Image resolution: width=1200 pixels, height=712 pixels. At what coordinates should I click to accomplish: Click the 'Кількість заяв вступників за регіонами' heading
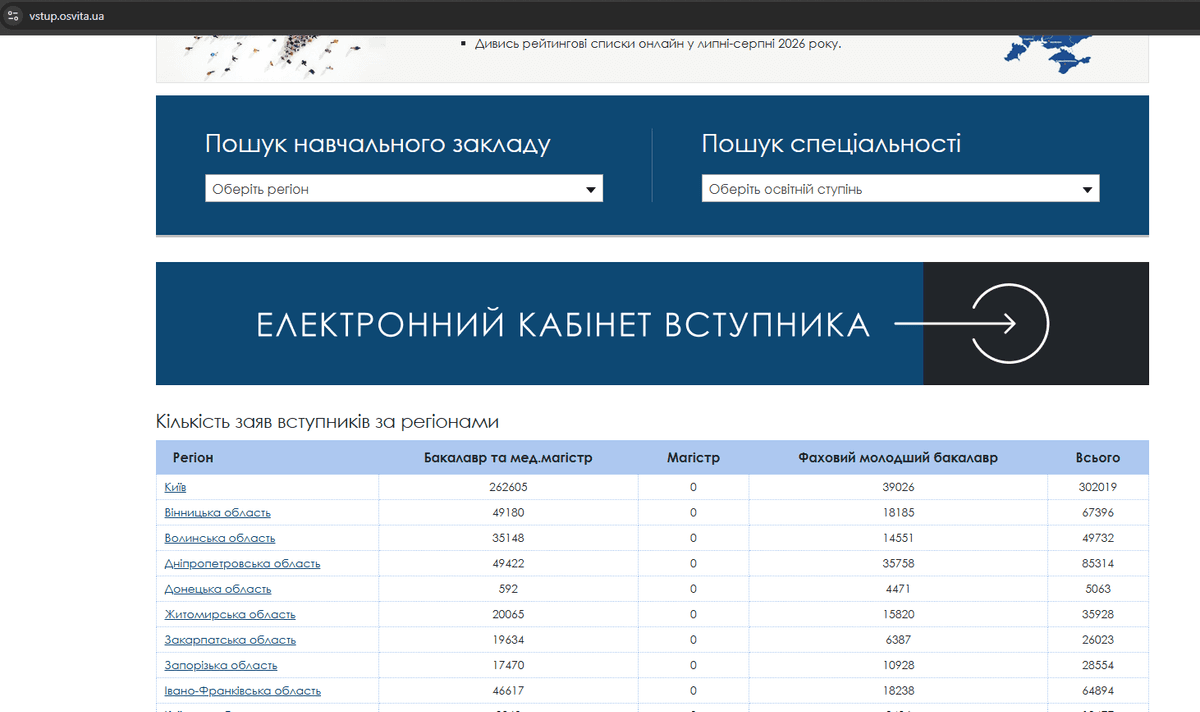(327, 422)
